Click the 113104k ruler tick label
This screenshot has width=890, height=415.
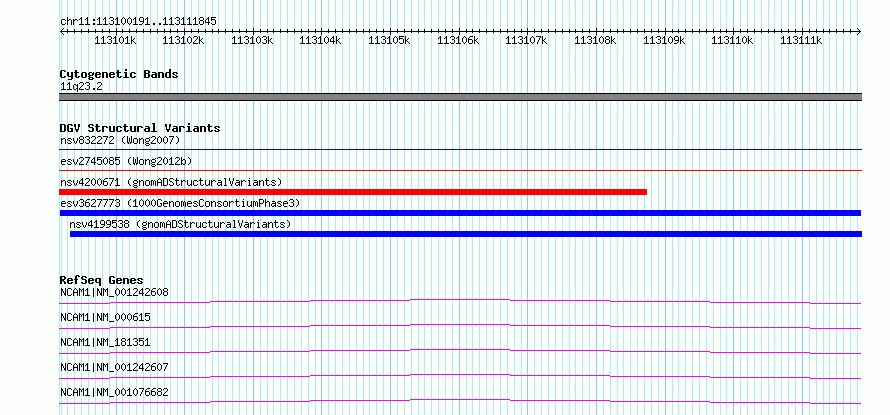320,40
